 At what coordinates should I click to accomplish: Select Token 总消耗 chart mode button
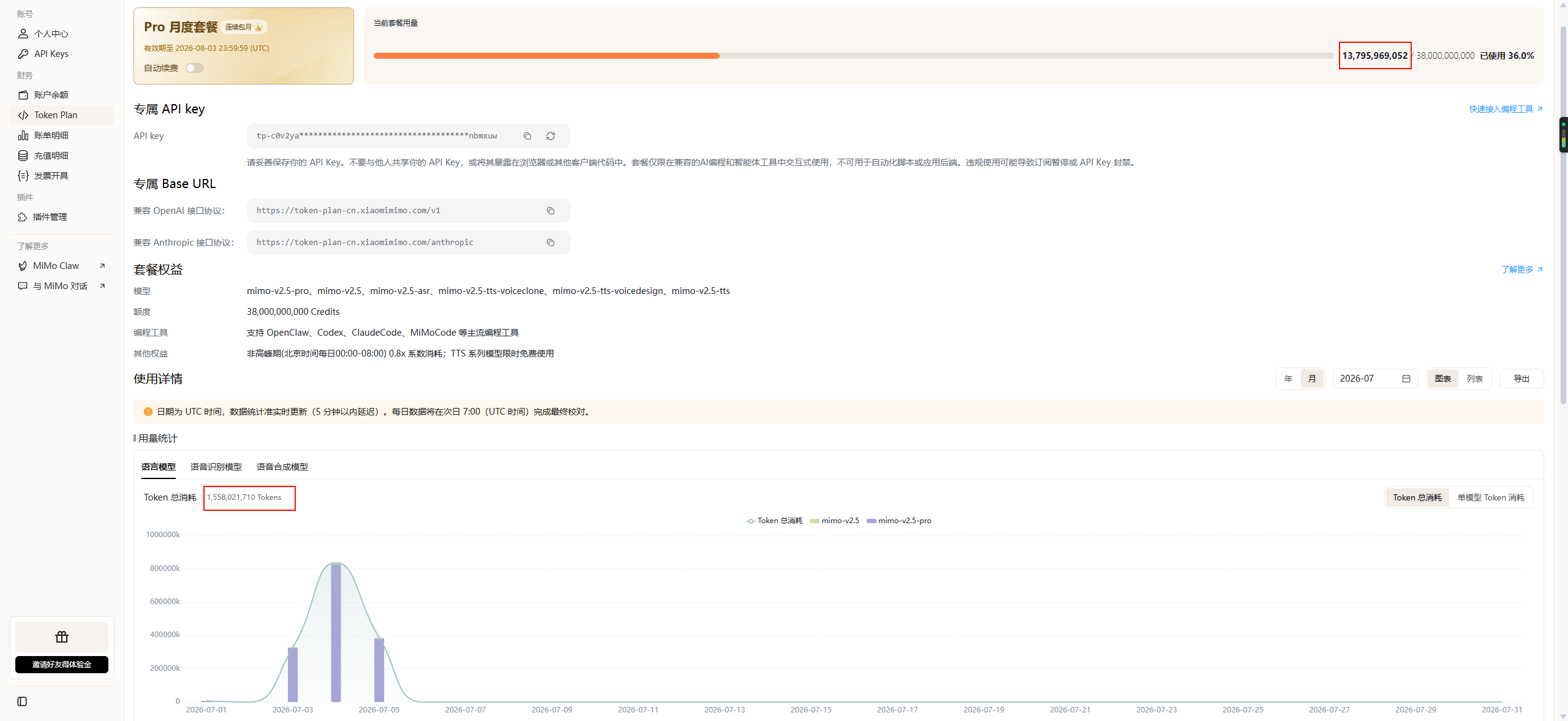click(x=1417, y=497)
